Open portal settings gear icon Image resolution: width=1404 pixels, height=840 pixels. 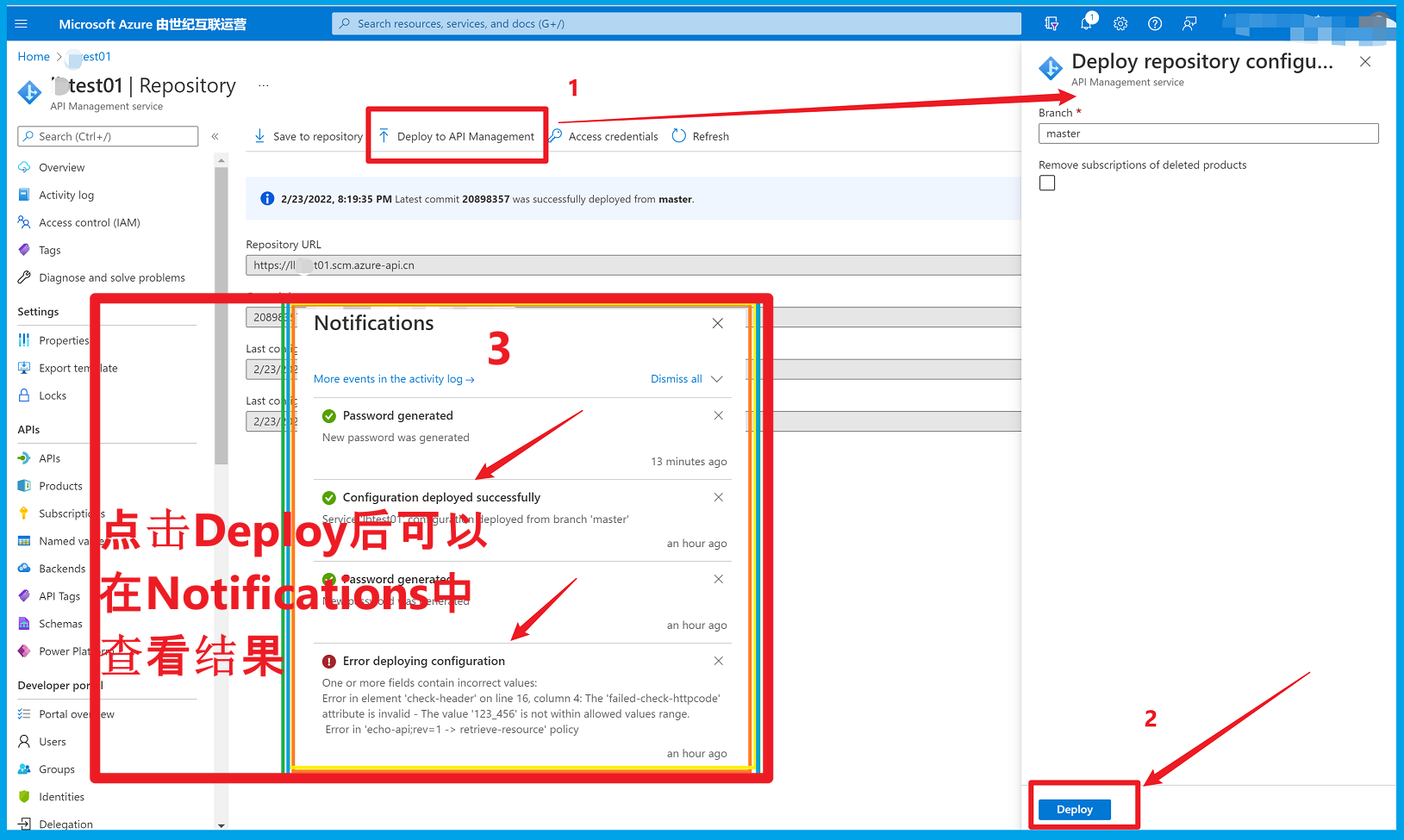tap(1120, 24)
